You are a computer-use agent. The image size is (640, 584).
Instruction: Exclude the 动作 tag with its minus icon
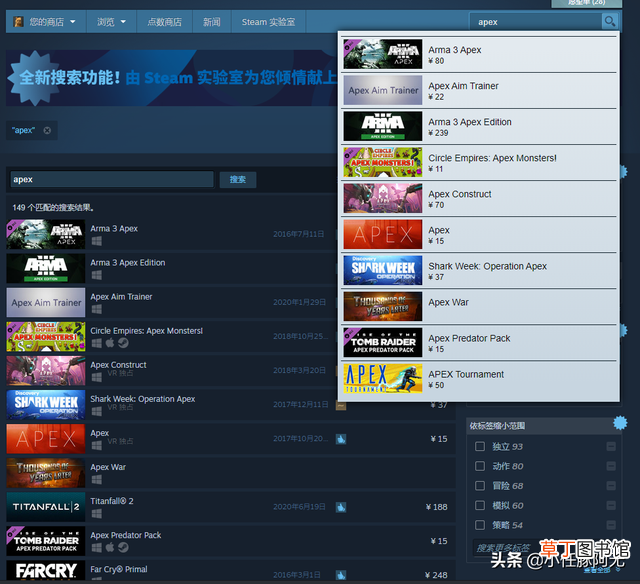[611, 466]
